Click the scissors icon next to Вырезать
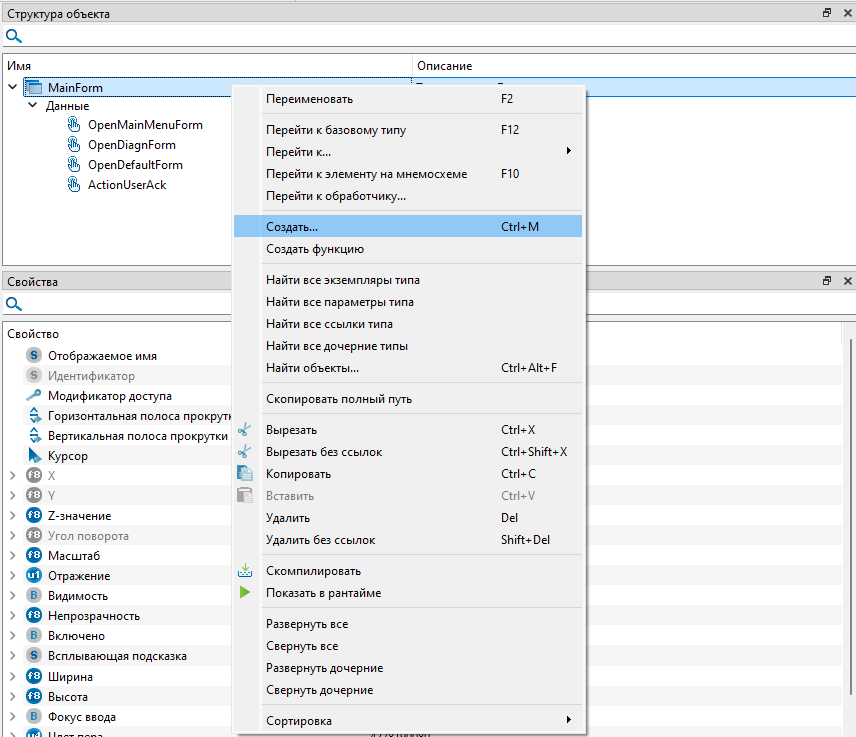Screen dimensions: 856x737 [x=245, y=430]
